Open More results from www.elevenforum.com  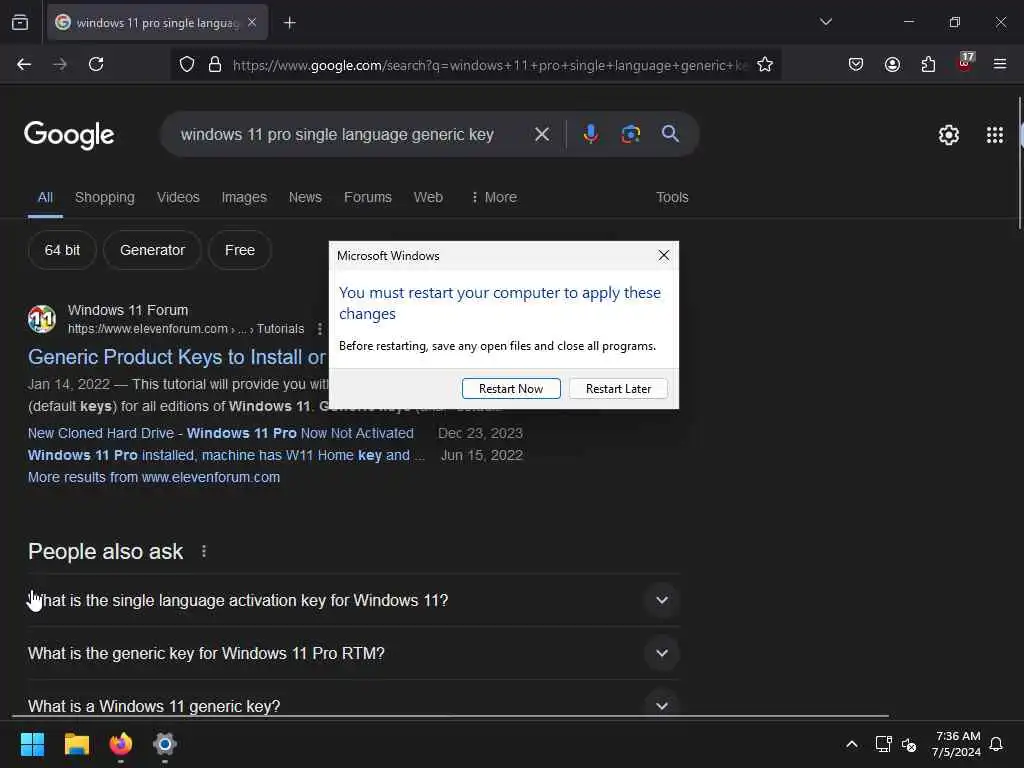(x=154, y=477)
